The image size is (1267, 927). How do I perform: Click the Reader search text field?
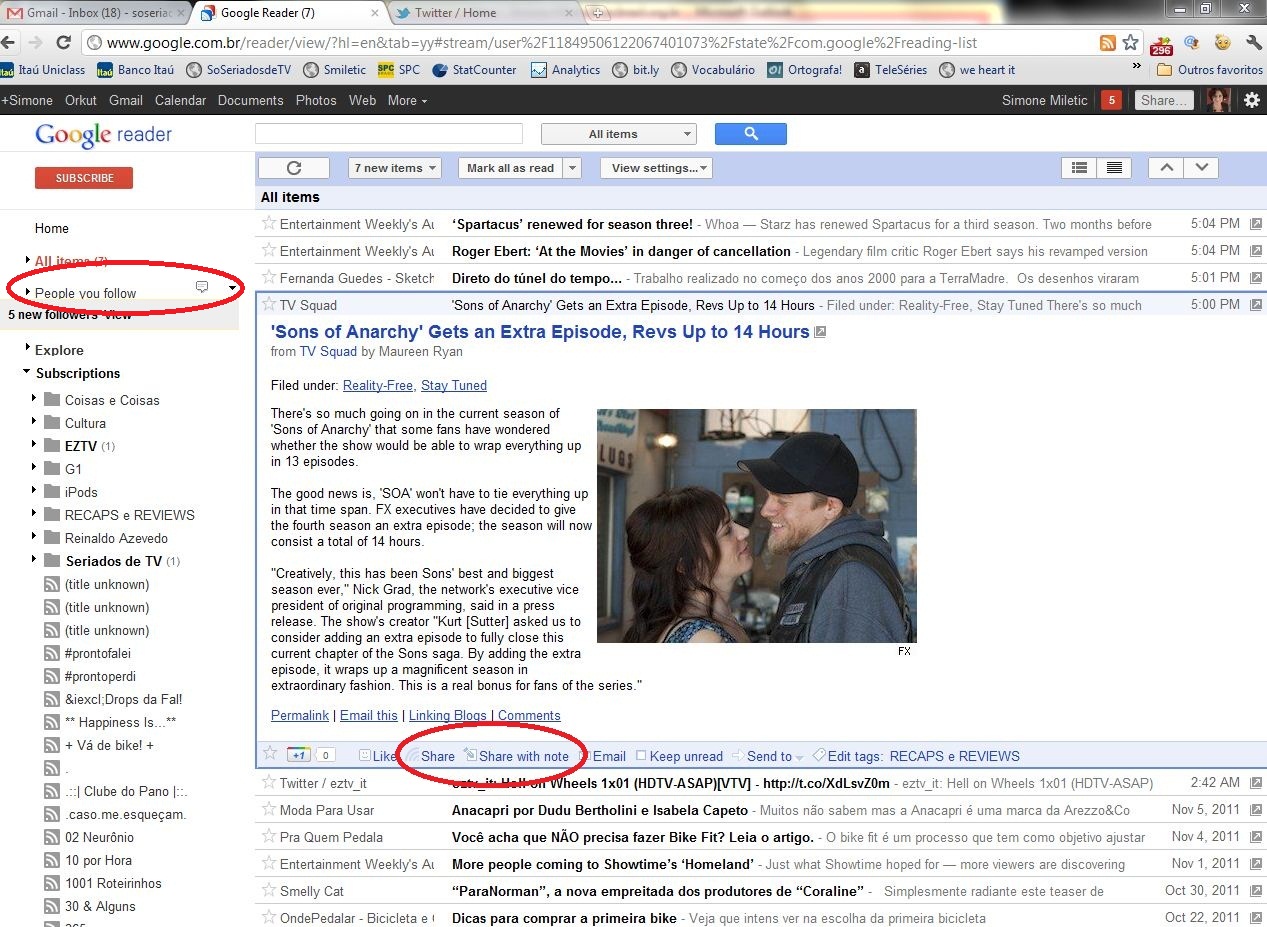tap(389, 134)
